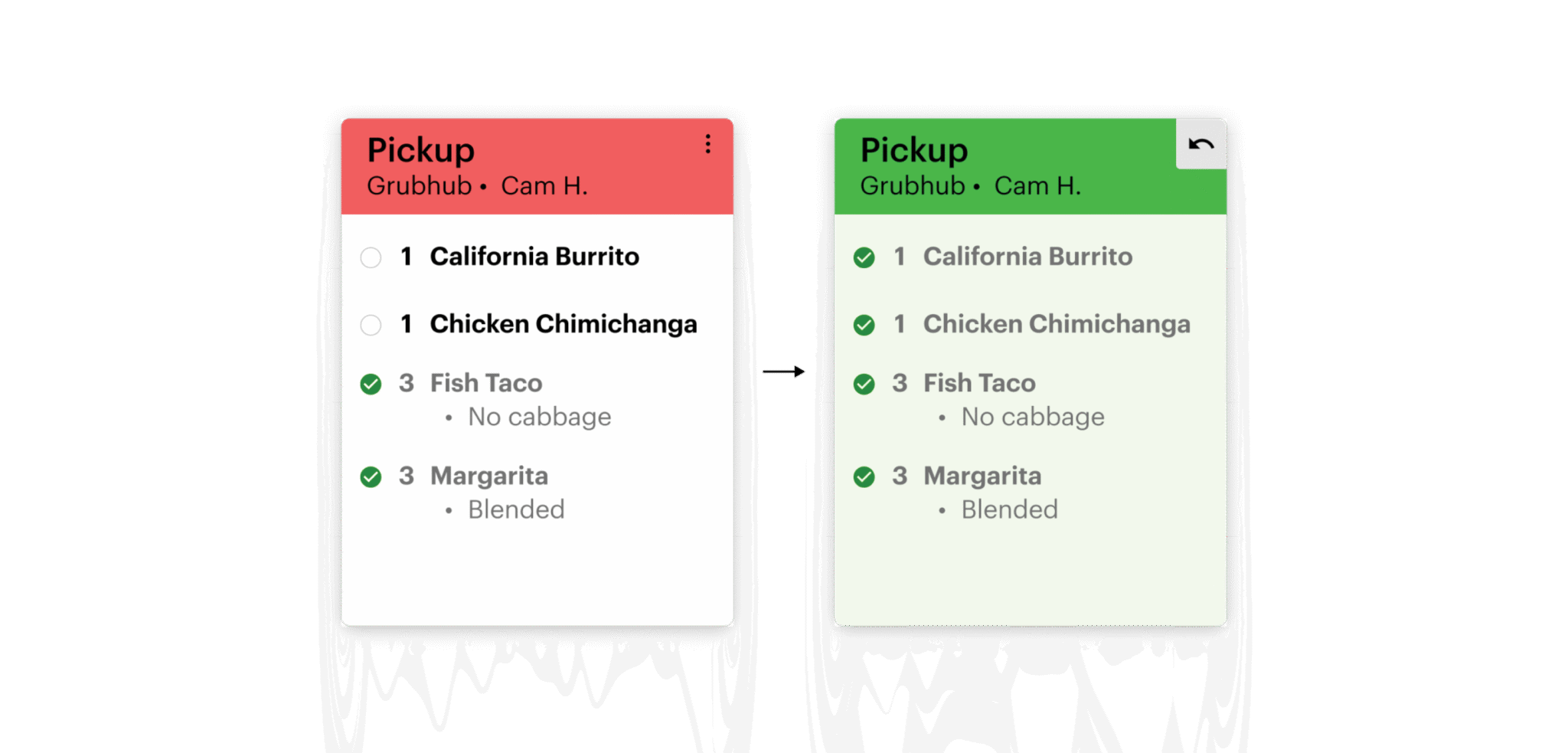Select the red Pickup ticket header title
1568x753 pixels.
click(x=420, y=150)
